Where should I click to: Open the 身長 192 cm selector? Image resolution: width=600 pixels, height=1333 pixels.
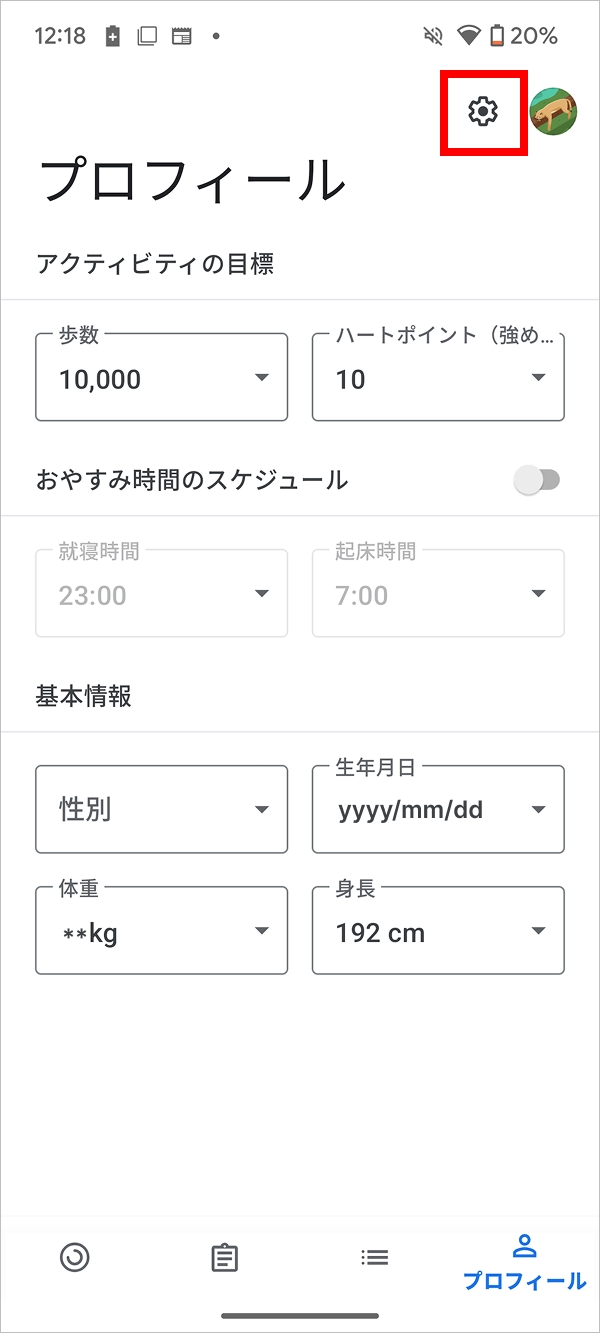[438, 931]
